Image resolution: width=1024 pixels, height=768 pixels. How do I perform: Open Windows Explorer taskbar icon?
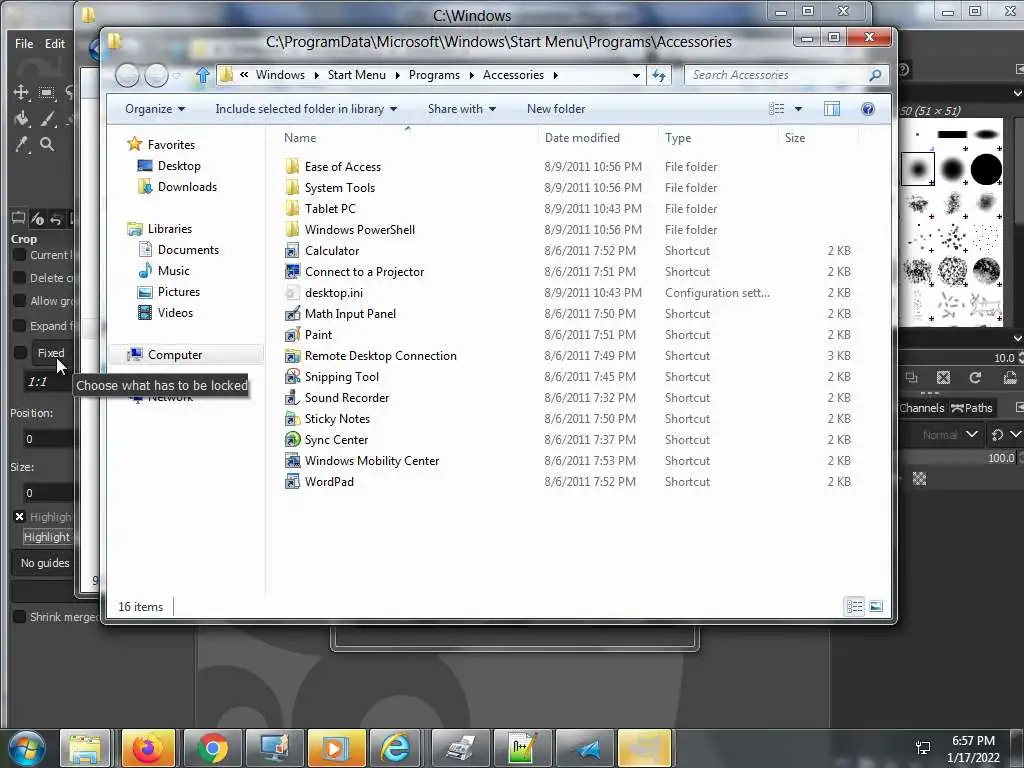pos(85,748)
